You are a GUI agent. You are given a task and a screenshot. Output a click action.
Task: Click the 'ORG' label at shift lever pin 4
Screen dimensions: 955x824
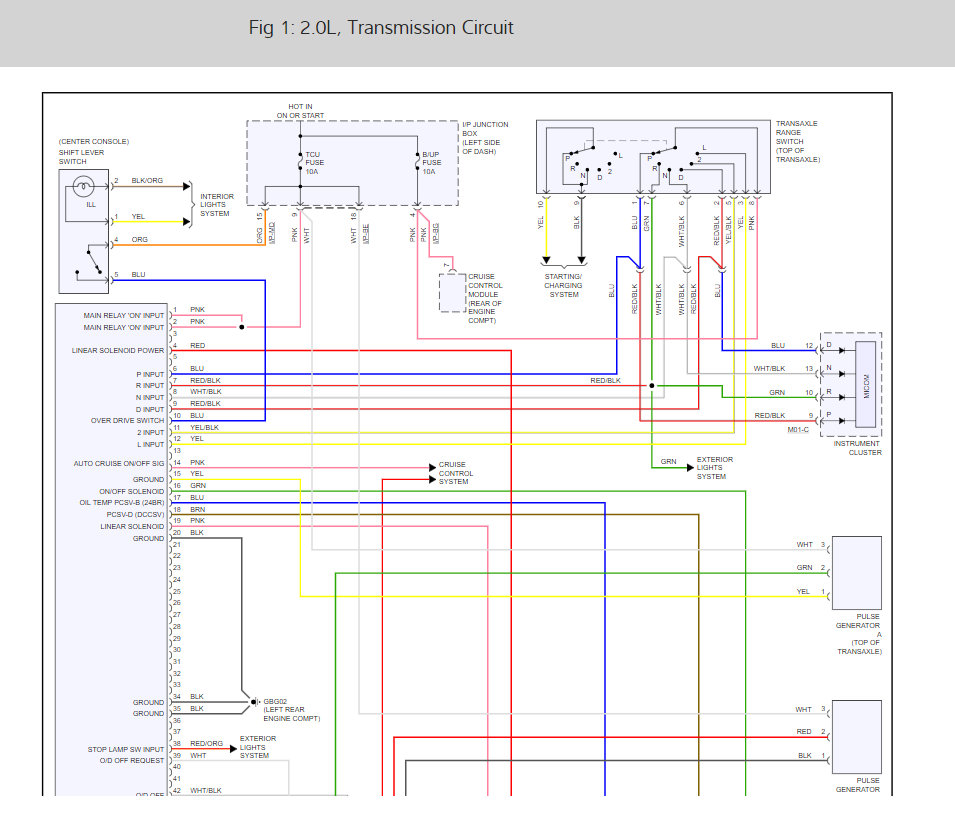click(139, 240)
